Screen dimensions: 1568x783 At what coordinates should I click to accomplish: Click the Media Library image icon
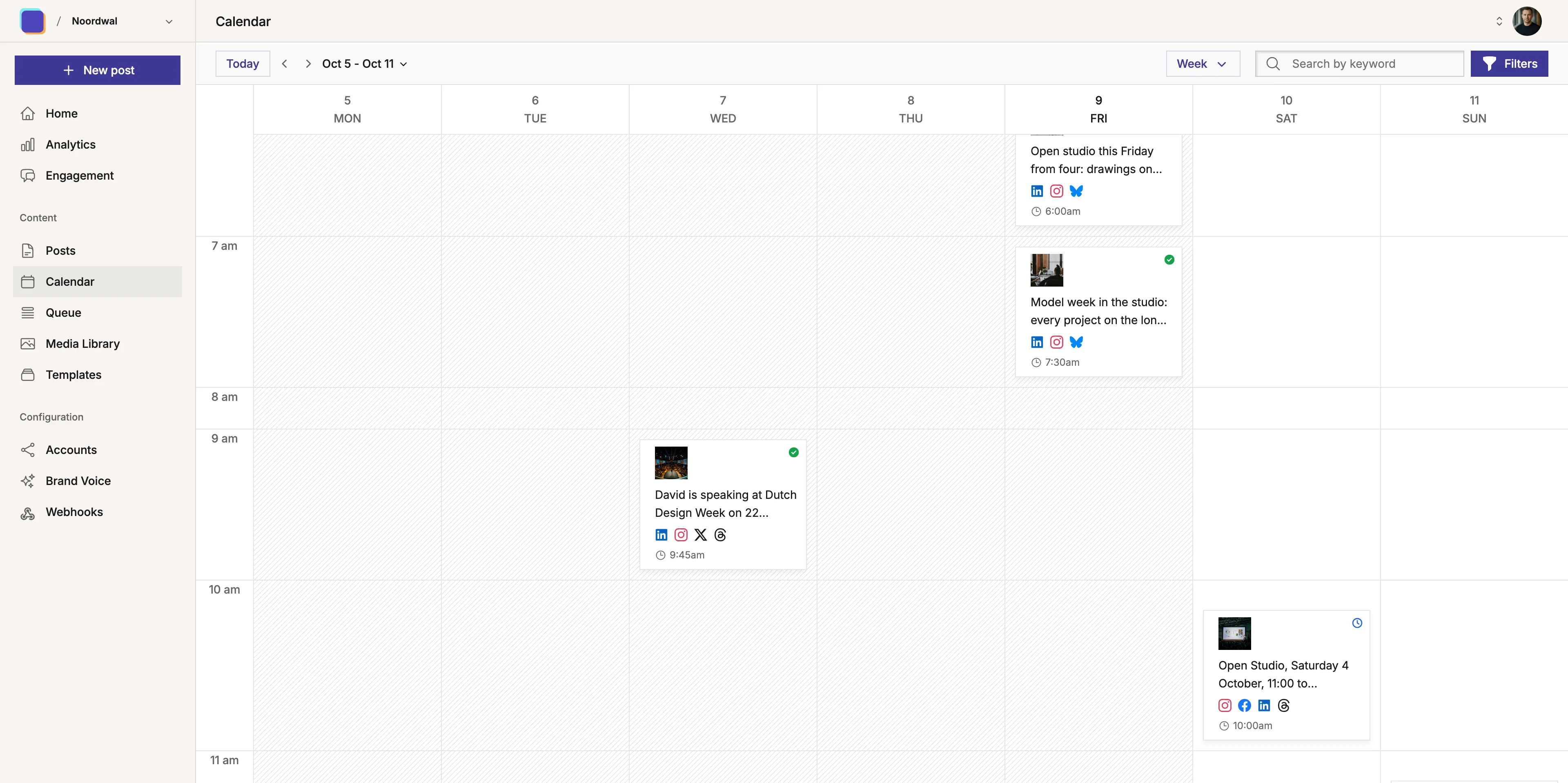click(x=28, y=343)
